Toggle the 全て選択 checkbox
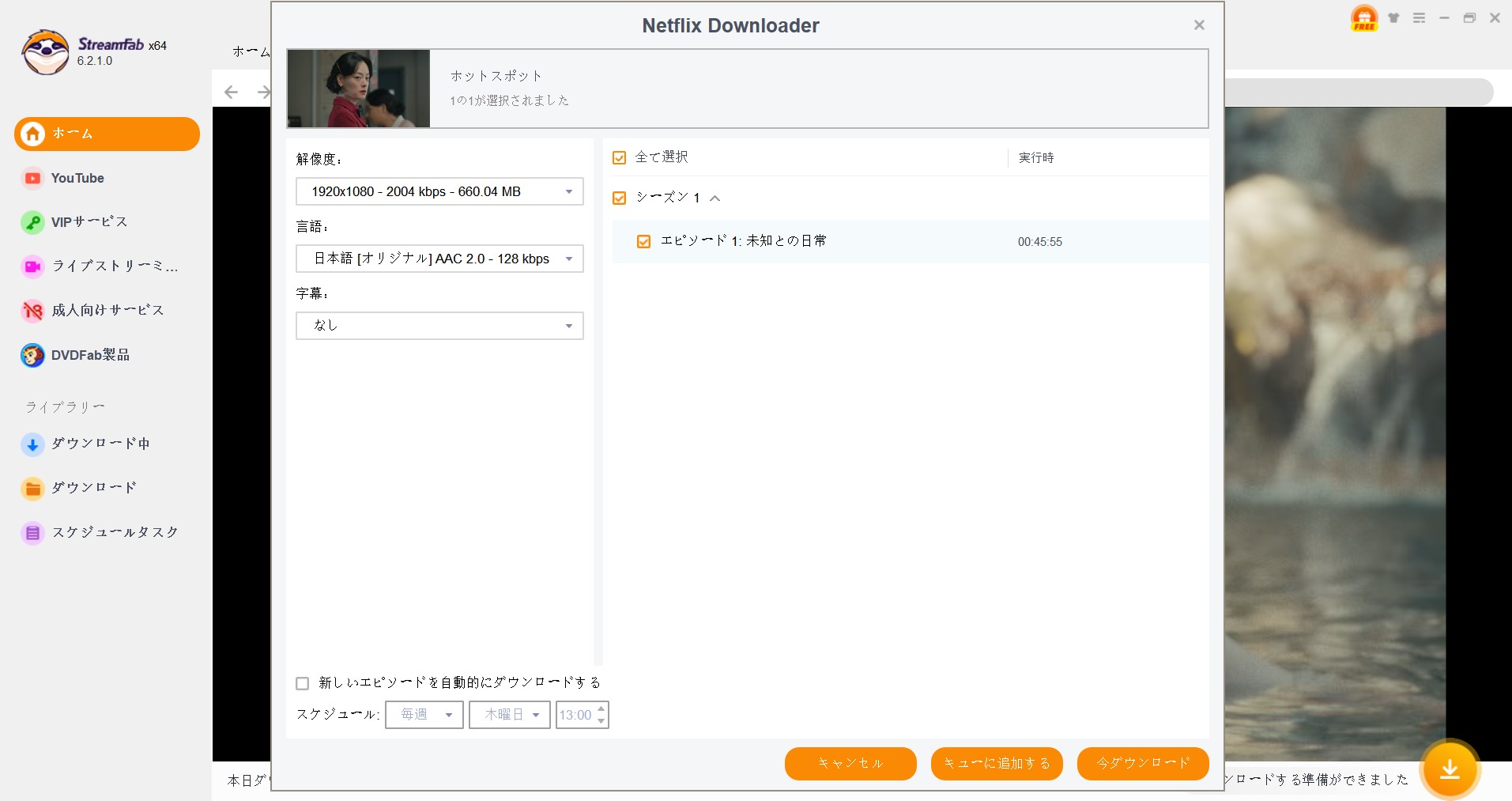This screenshot has width=1512, height=801. point(619,158)
